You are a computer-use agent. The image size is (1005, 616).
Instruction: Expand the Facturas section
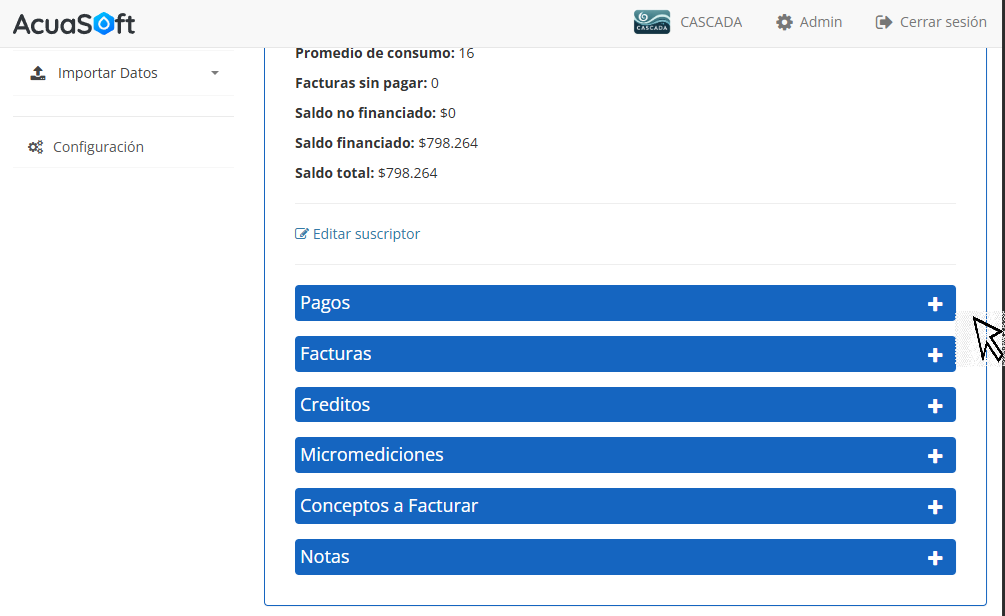pos(624,354)
